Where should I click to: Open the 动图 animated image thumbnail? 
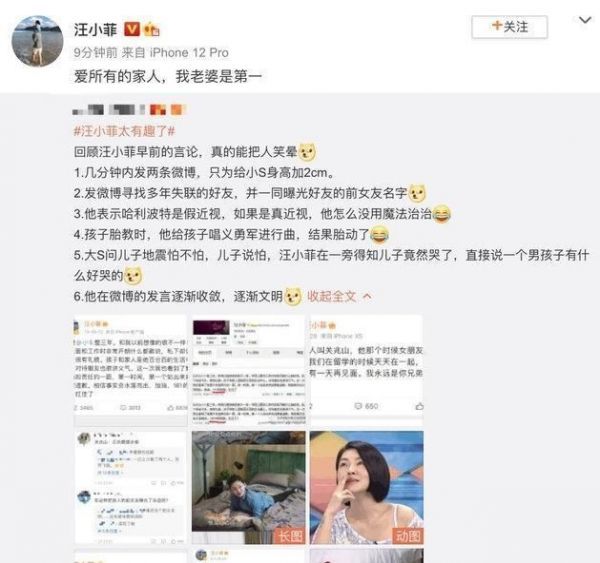tap(366, 488)
